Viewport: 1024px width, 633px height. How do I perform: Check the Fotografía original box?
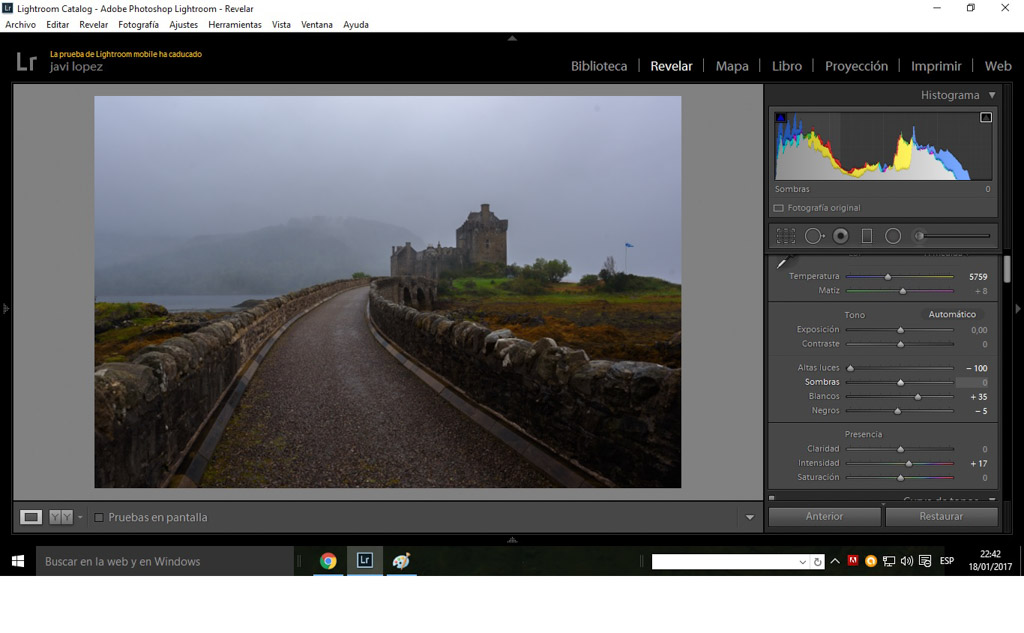pyautogui.click(x=778, y=208)
